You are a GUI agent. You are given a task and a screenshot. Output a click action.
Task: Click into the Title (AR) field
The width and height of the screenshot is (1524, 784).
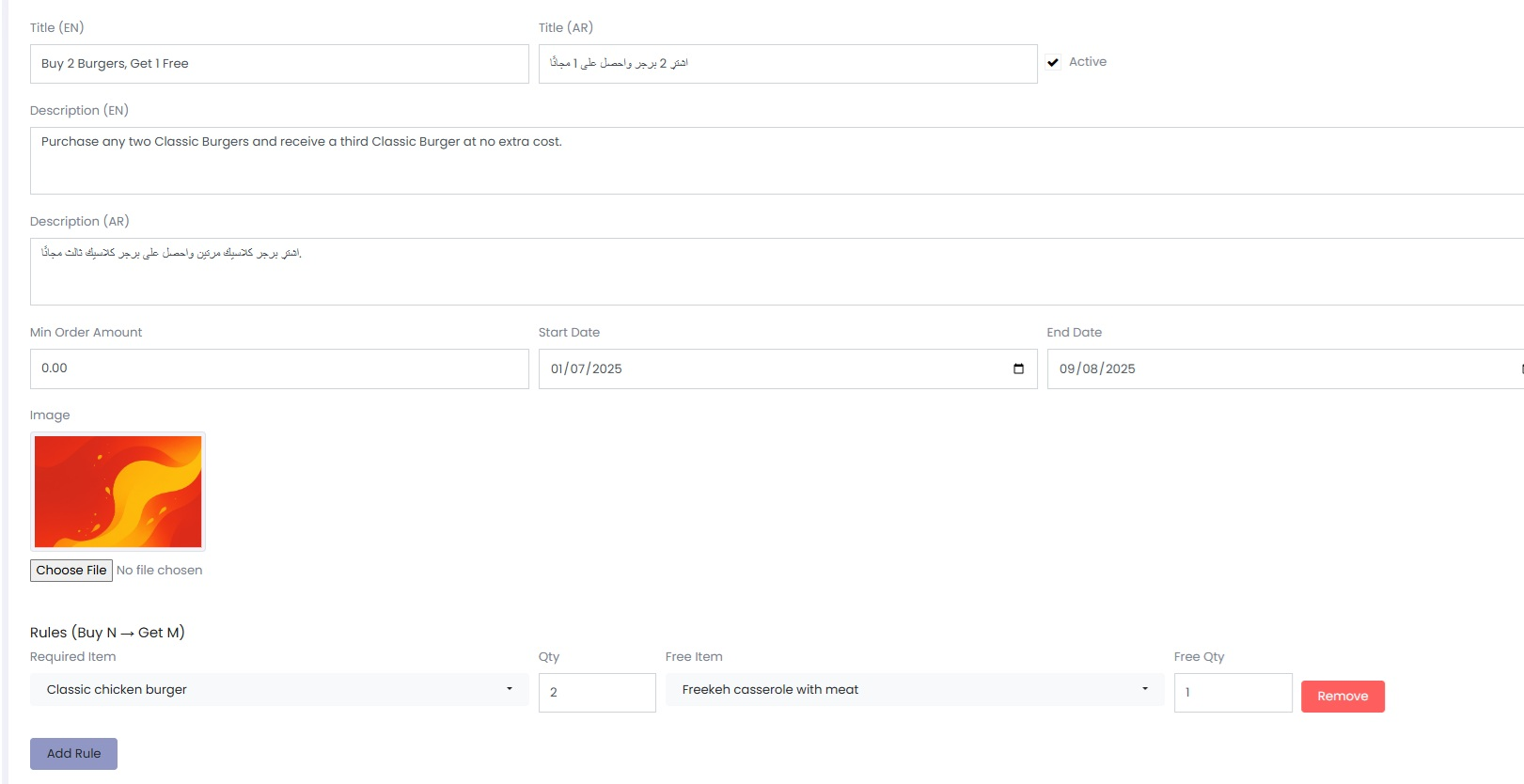(787, 64)
